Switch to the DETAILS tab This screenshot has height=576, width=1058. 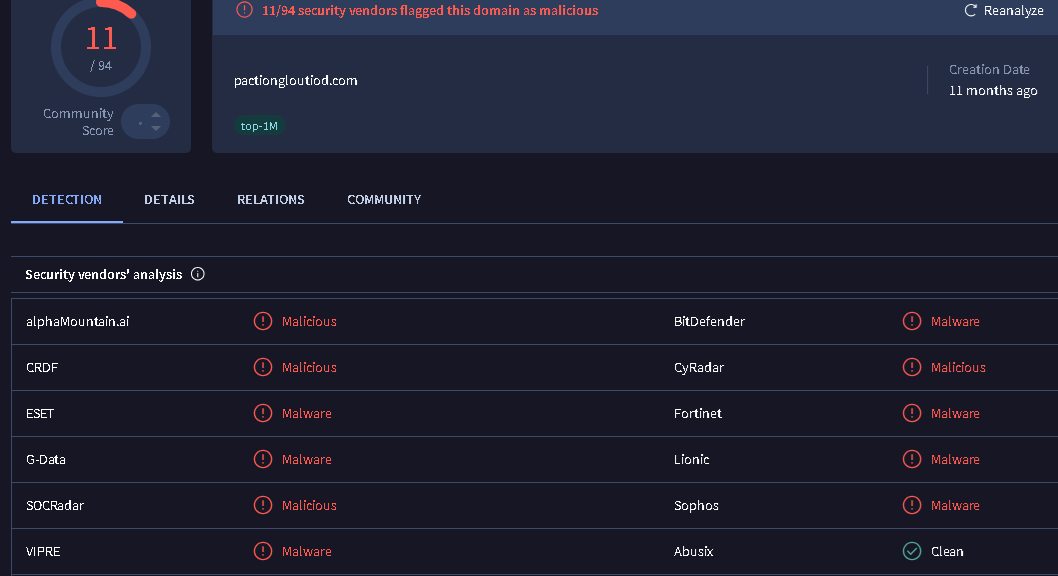click(x=169, y=199)
